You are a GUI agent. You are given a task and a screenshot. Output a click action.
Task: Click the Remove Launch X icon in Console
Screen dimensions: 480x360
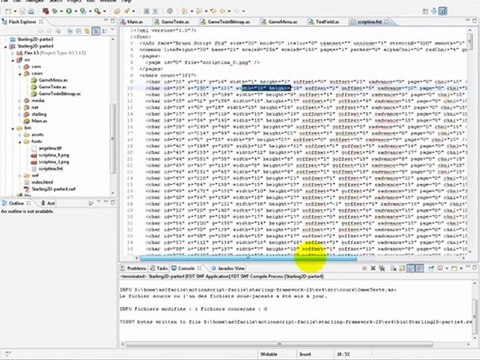[373, 268]
